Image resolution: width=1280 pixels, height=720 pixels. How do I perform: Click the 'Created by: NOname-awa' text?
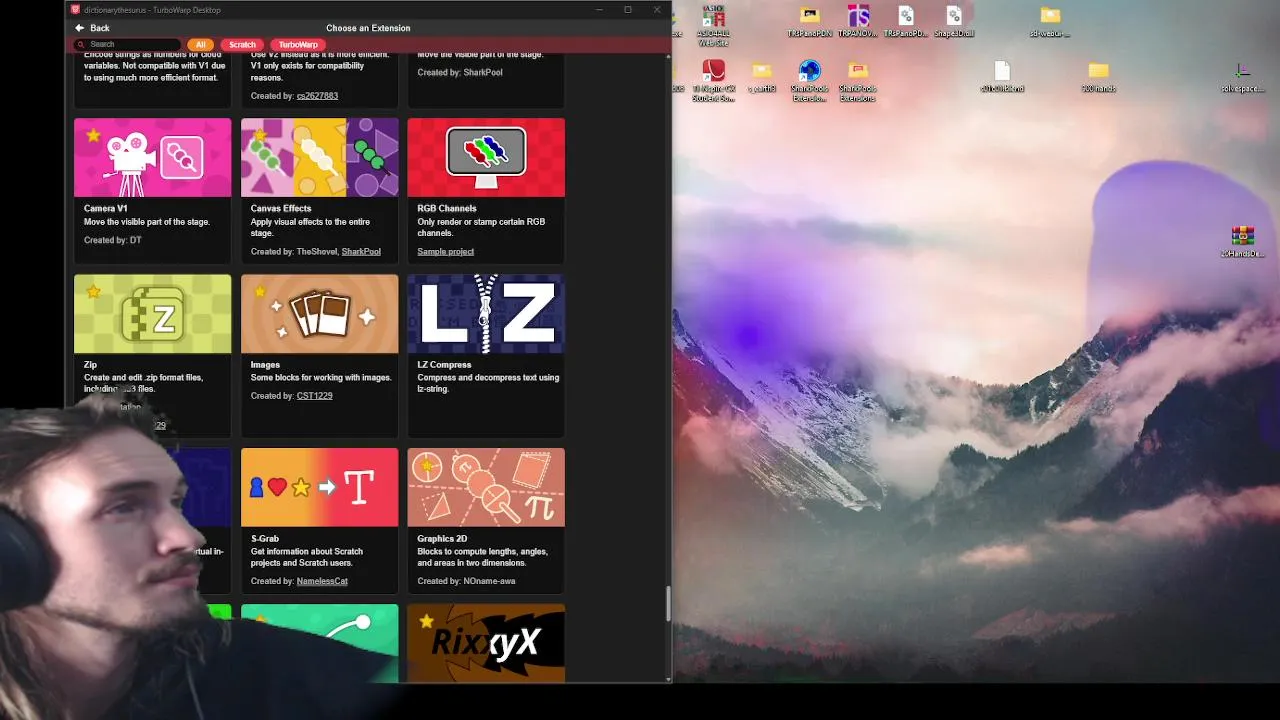(466, 581)
